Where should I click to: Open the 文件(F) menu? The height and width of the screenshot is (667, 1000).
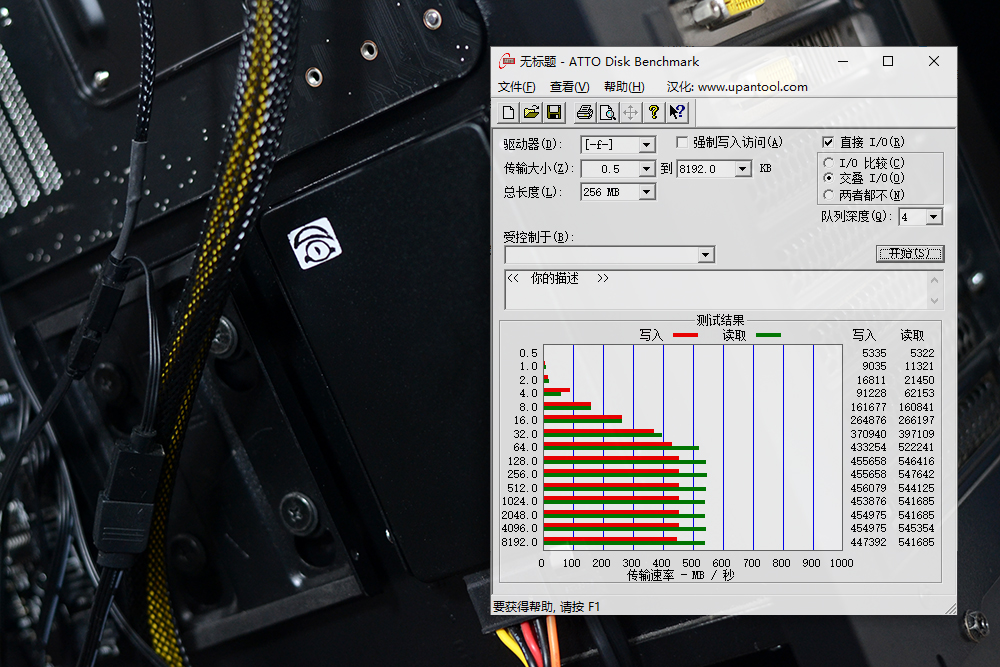517,87
